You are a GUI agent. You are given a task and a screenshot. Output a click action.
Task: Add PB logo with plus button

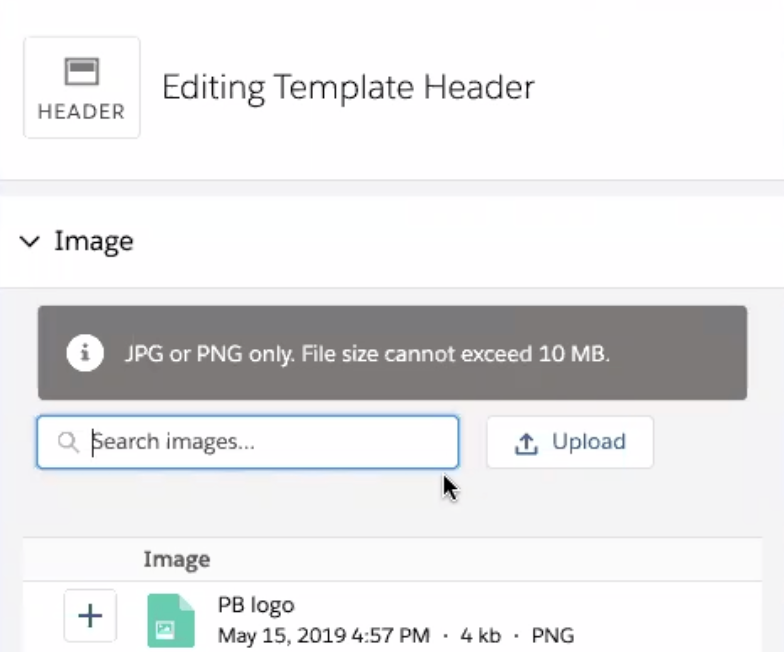(90, 616)
